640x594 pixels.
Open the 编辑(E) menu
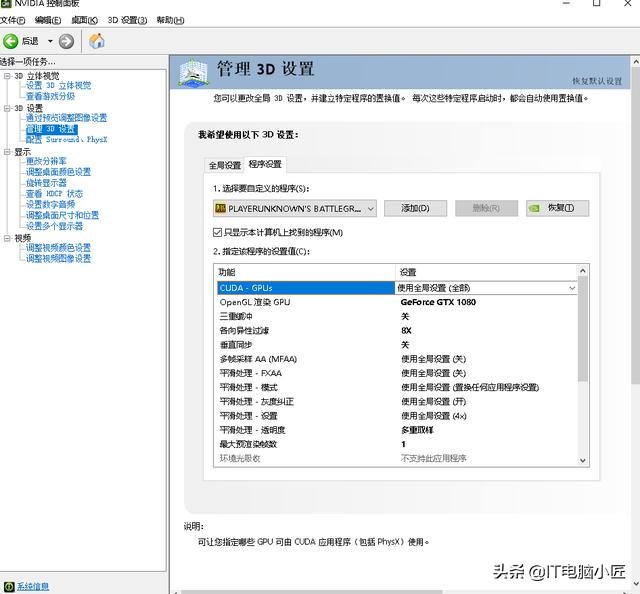48,20
